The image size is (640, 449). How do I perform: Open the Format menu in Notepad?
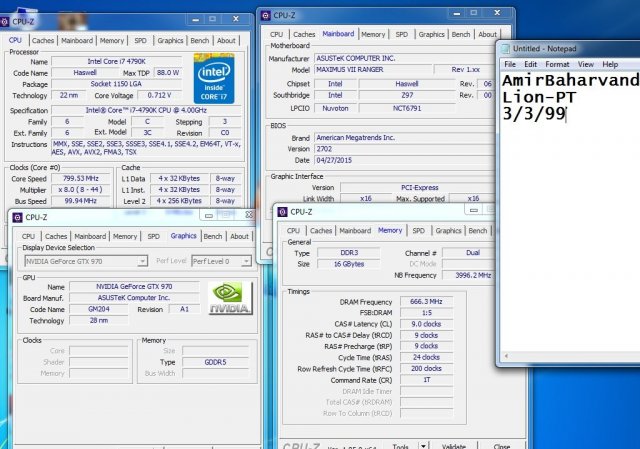(x=557, y=64)
